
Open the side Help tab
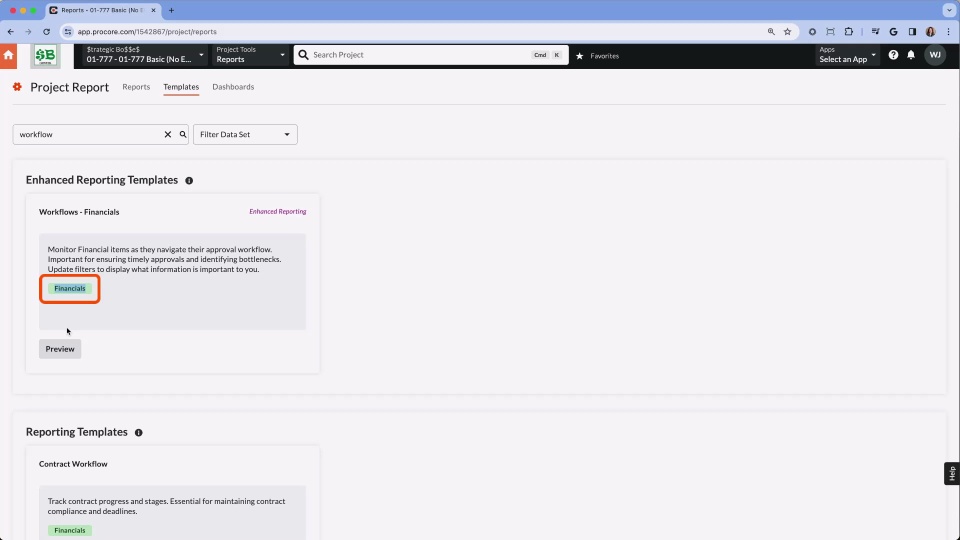click(x=951, y=473)
